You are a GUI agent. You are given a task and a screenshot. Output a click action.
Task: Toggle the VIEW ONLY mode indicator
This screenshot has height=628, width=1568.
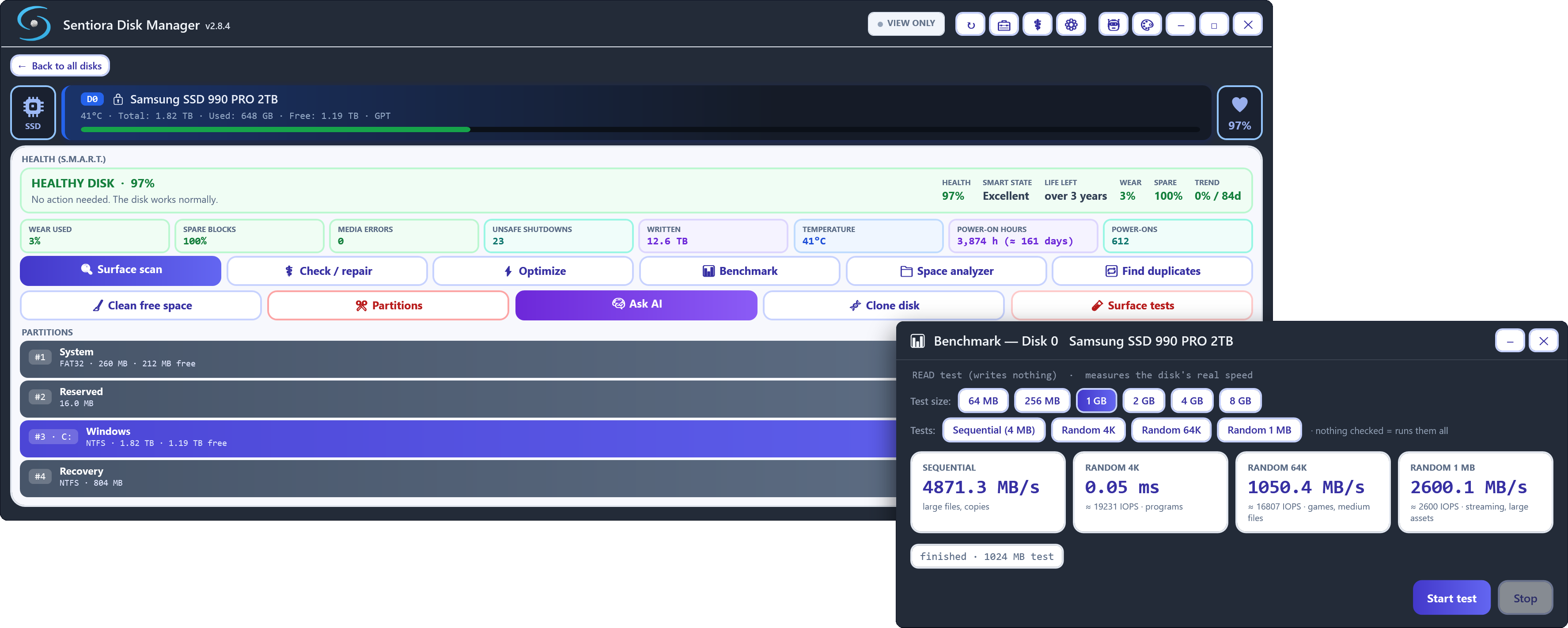906,24
